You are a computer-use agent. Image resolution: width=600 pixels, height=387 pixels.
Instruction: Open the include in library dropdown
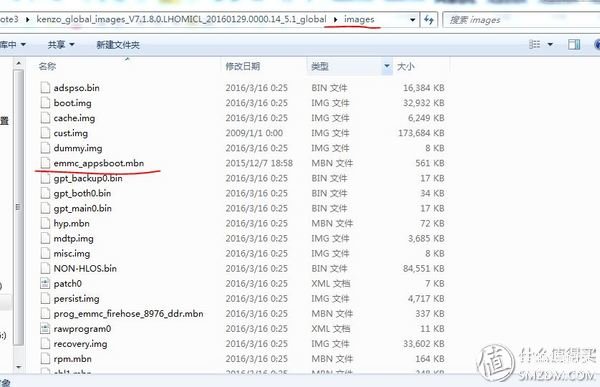point(13,45)
